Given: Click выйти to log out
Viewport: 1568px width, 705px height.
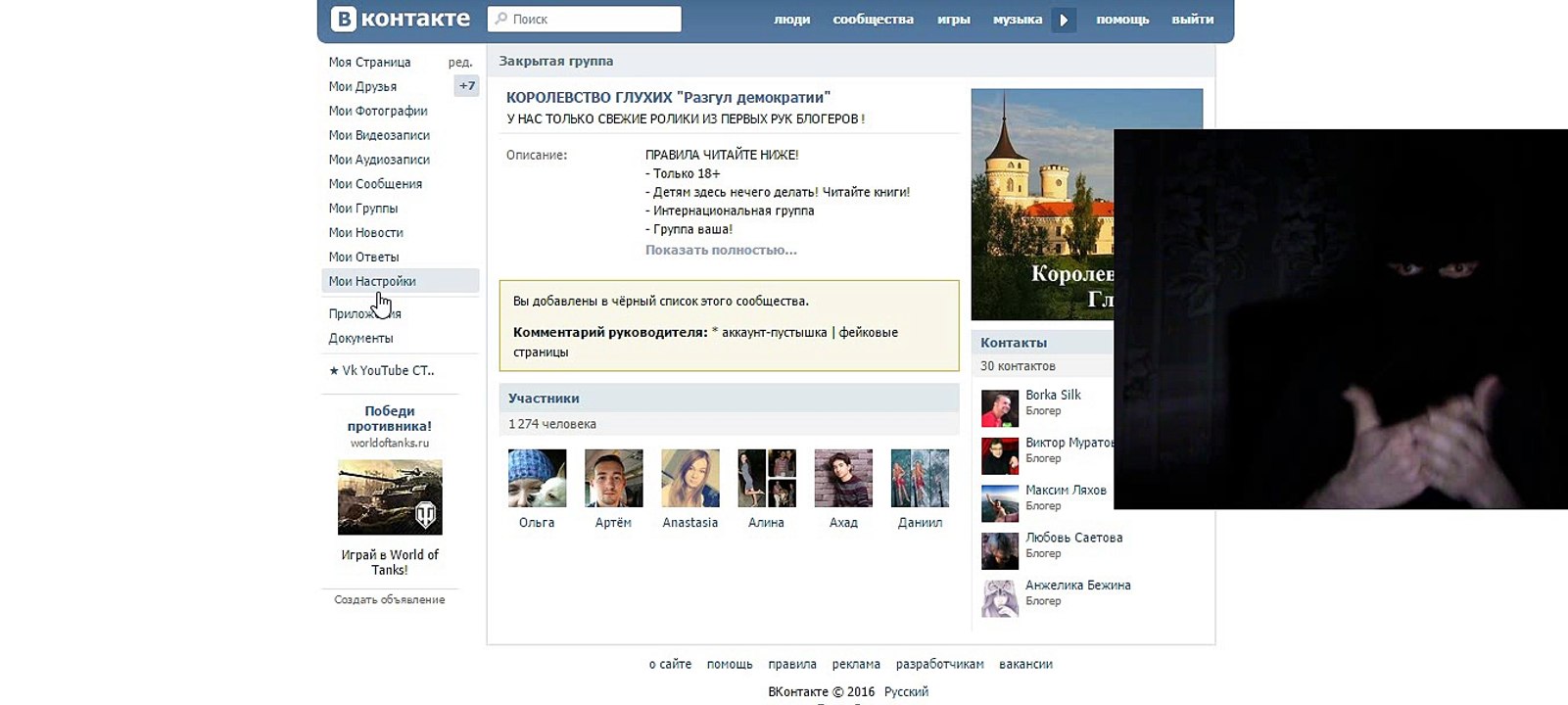Looking at the screenshot, I should click(x=1192, y=20).
